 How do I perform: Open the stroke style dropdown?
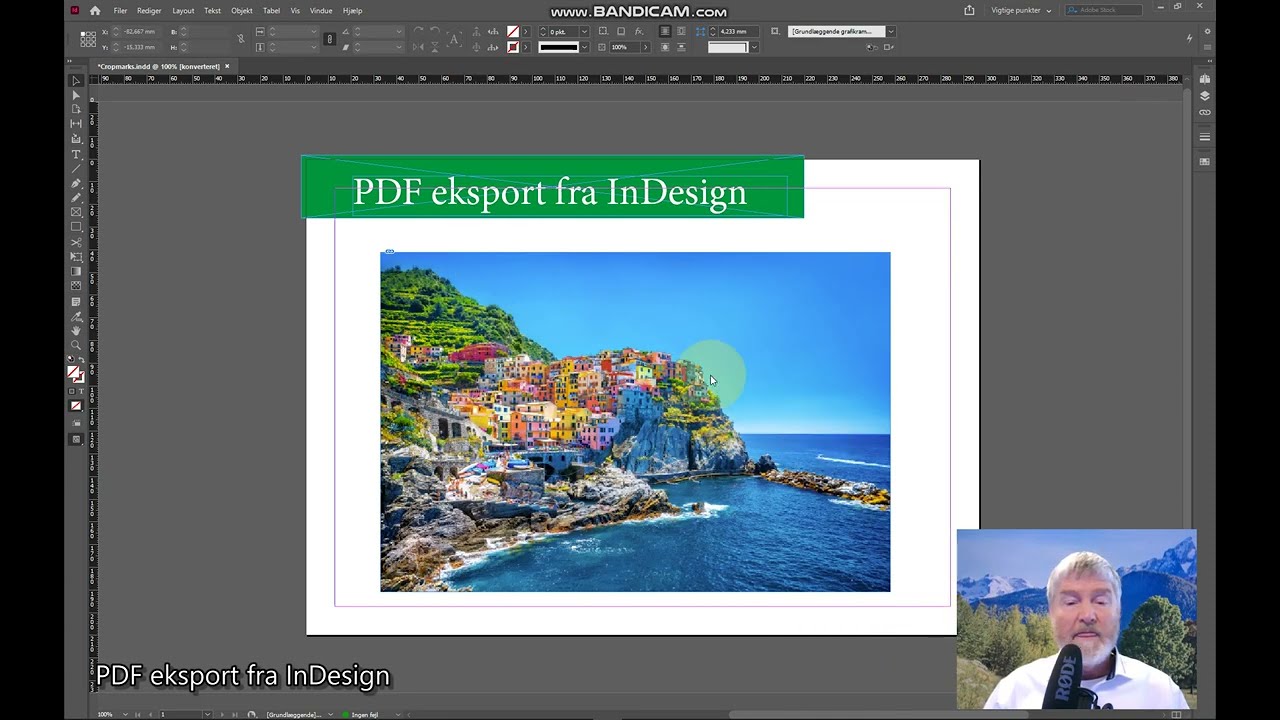(585, 47)
